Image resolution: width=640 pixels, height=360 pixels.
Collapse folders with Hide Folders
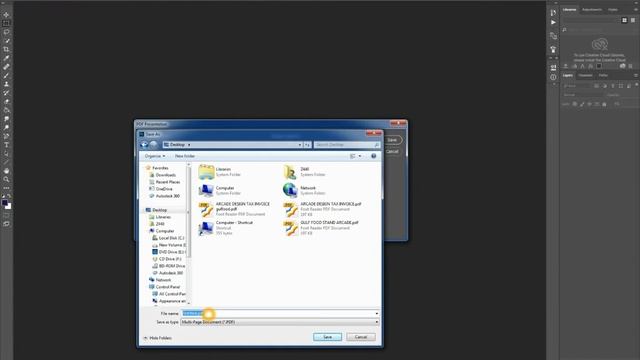[158, 338]
